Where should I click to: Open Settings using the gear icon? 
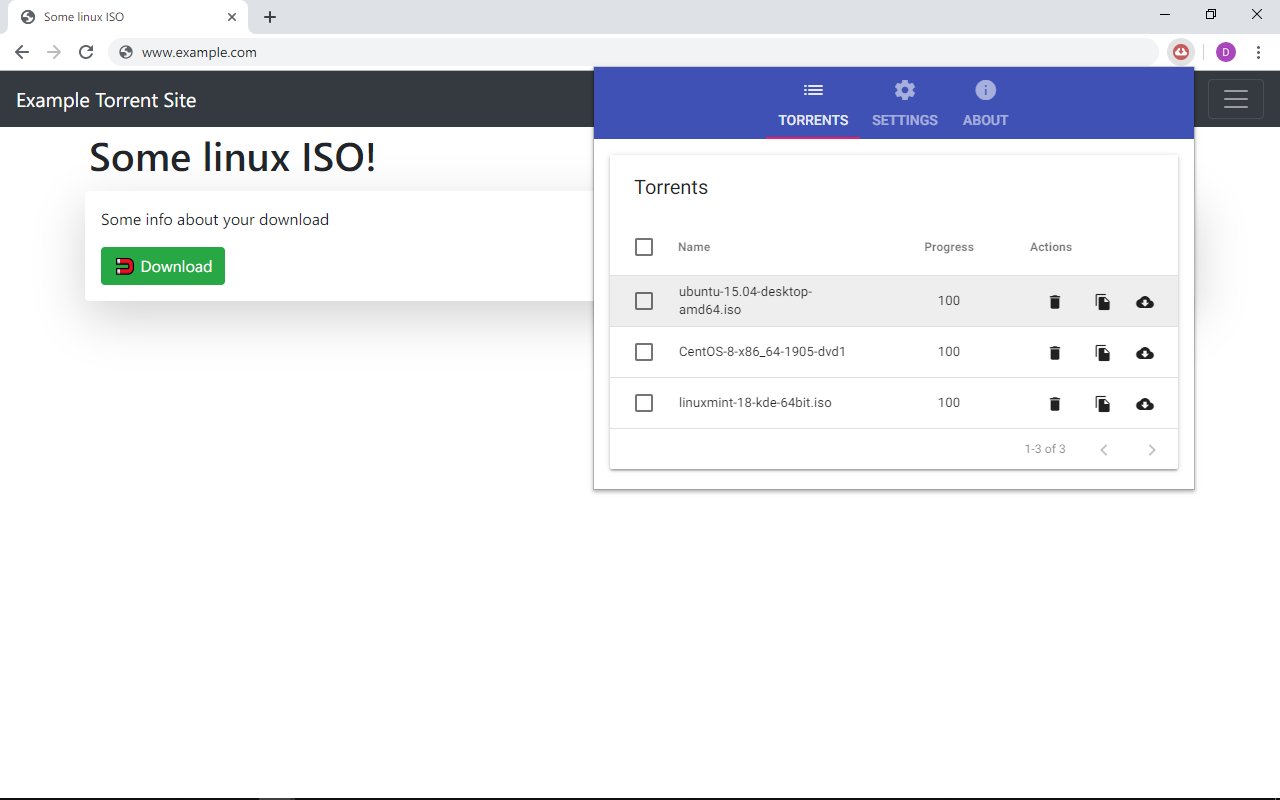coord(904,89)
